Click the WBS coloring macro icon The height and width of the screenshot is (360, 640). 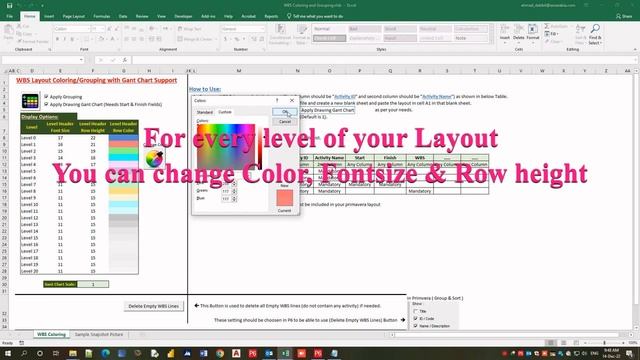click(30, 101)
